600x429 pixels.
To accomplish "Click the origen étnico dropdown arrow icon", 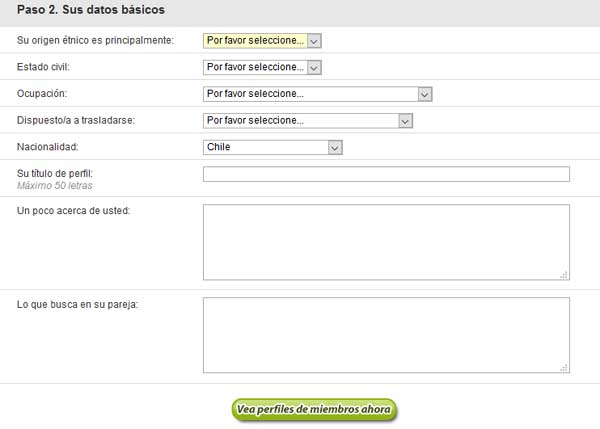I will point(314,41).
